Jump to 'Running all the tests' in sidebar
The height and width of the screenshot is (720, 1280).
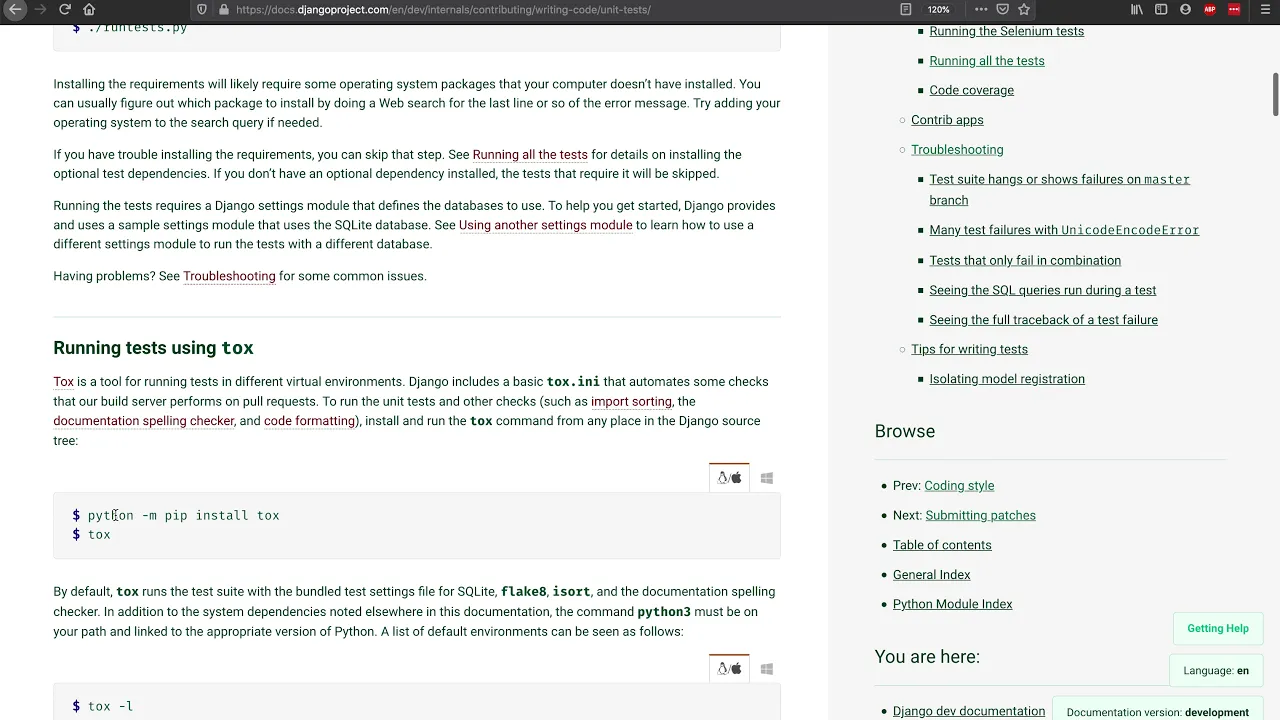pos(986,61)
